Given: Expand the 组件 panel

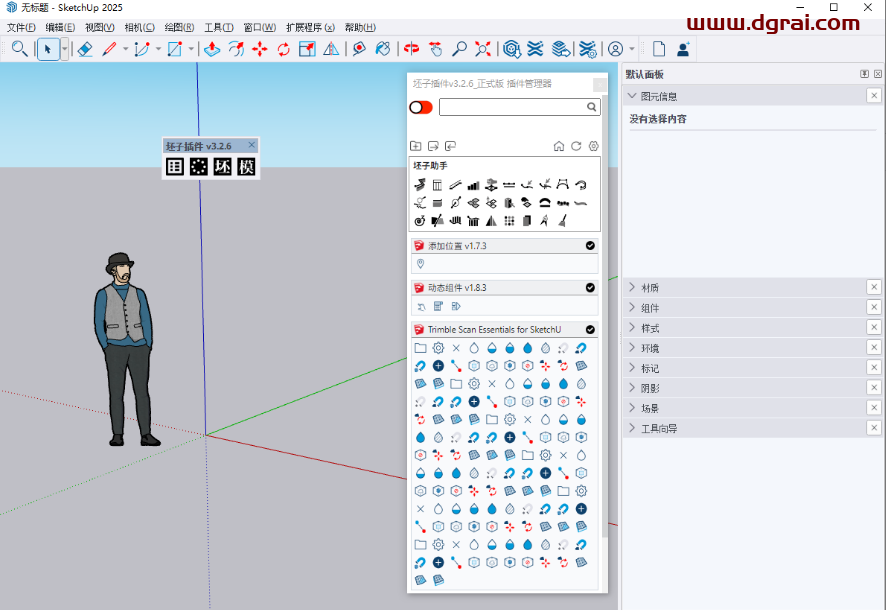Looking at the screenshot, I should pyautogui.click(x=632, y=308).
